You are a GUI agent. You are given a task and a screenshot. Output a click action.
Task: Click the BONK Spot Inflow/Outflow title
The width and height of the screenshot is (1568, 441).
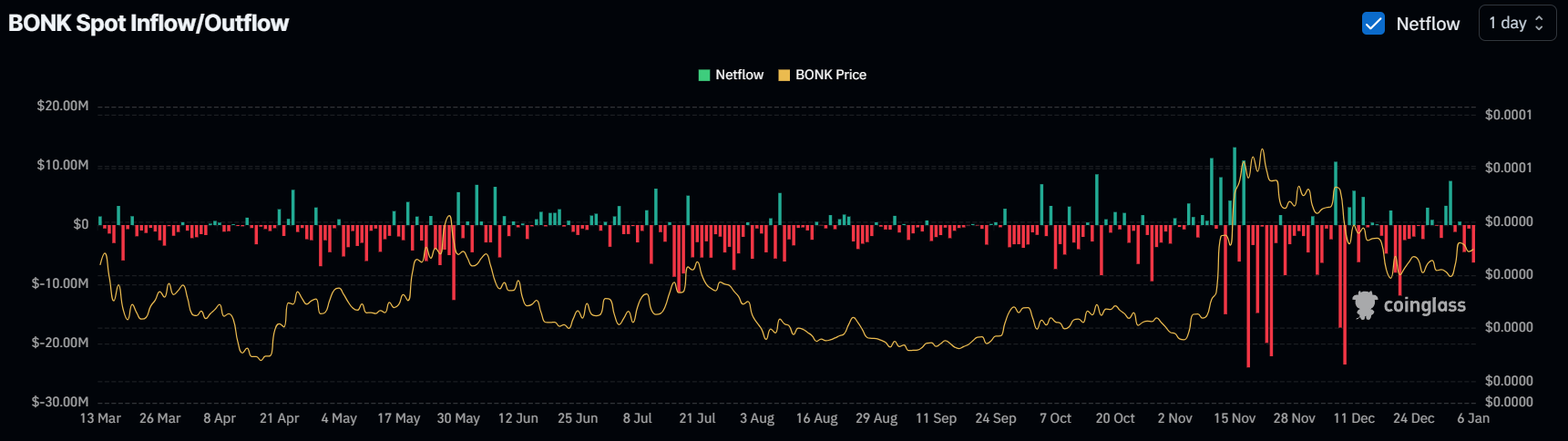(x=149, y=24)
